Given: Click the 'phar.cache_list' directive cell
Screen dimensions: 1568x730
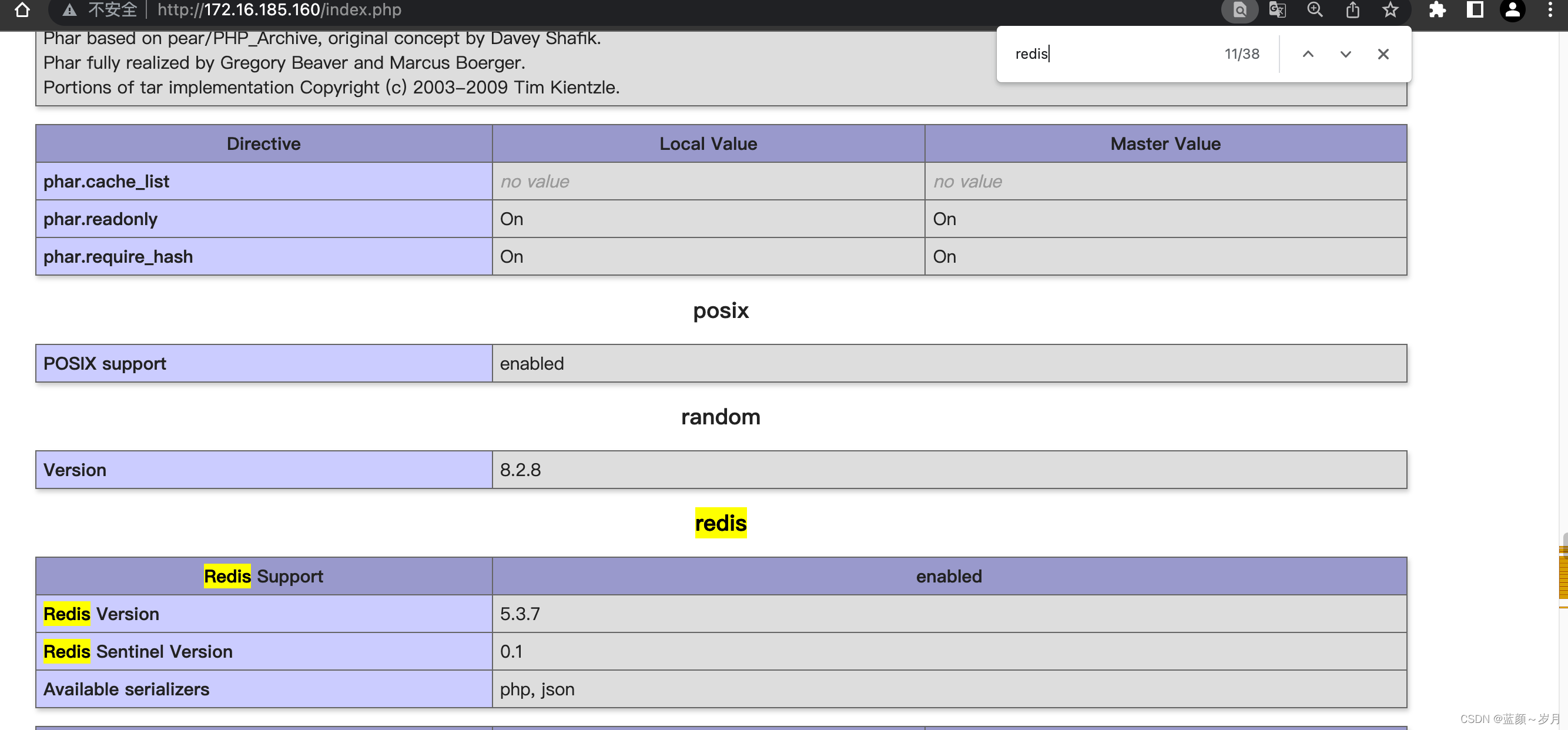Looking at the screenshot, I should click(263, 182).
